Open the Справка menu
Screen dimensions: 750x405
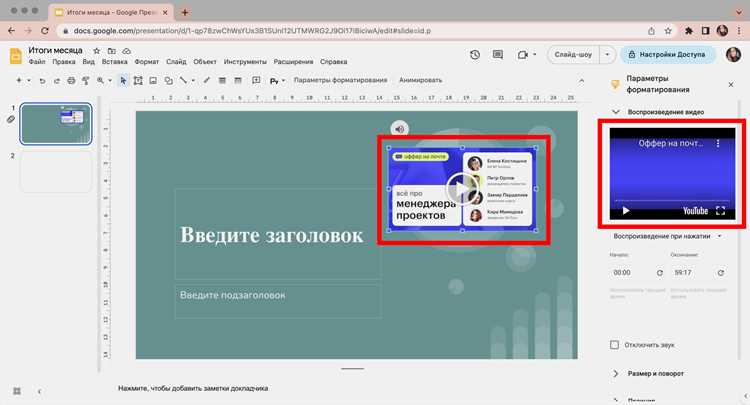point(333,62)
